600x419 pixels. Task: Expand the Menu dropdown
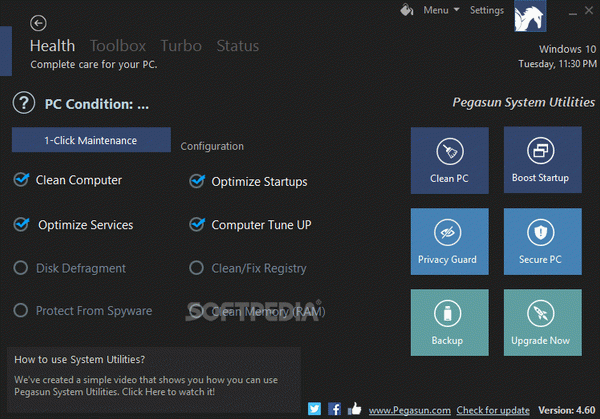pyautogui.click(x=441, y=10)
